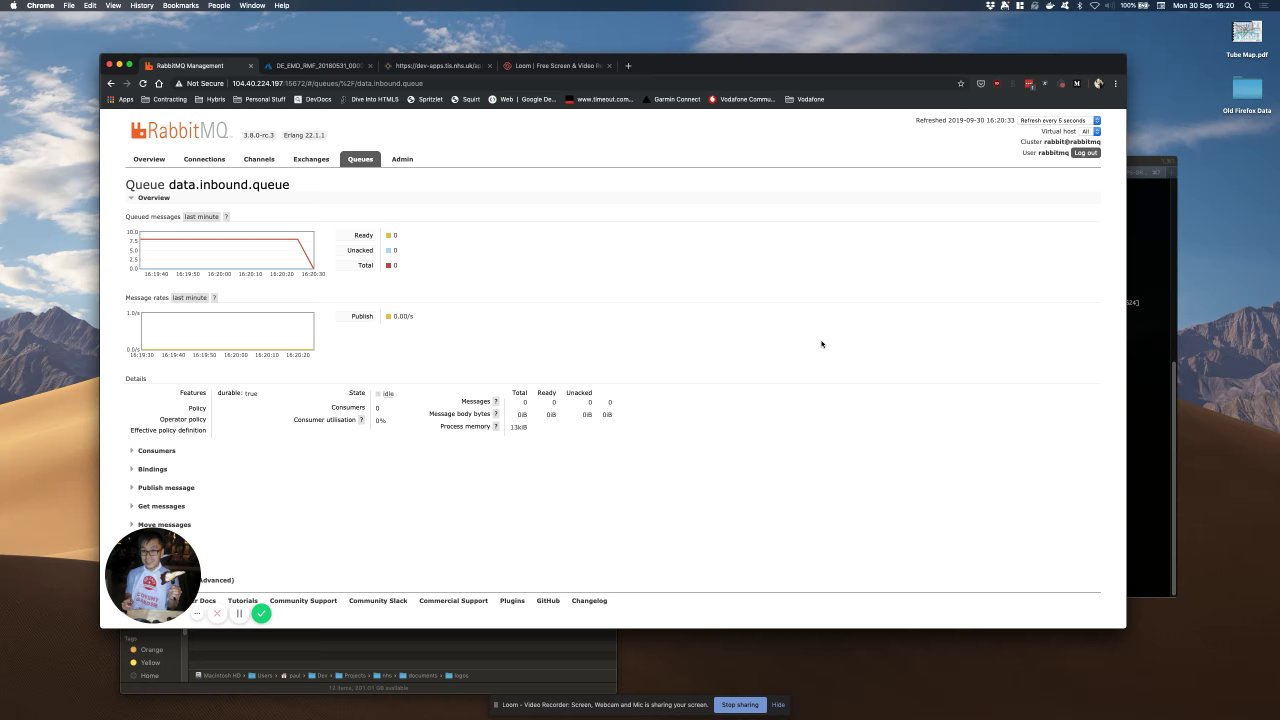Image resolution: width=1280 pixels, height=720 pixels.
Task: Open the Tutorials footer link
Action: [243, 601]
